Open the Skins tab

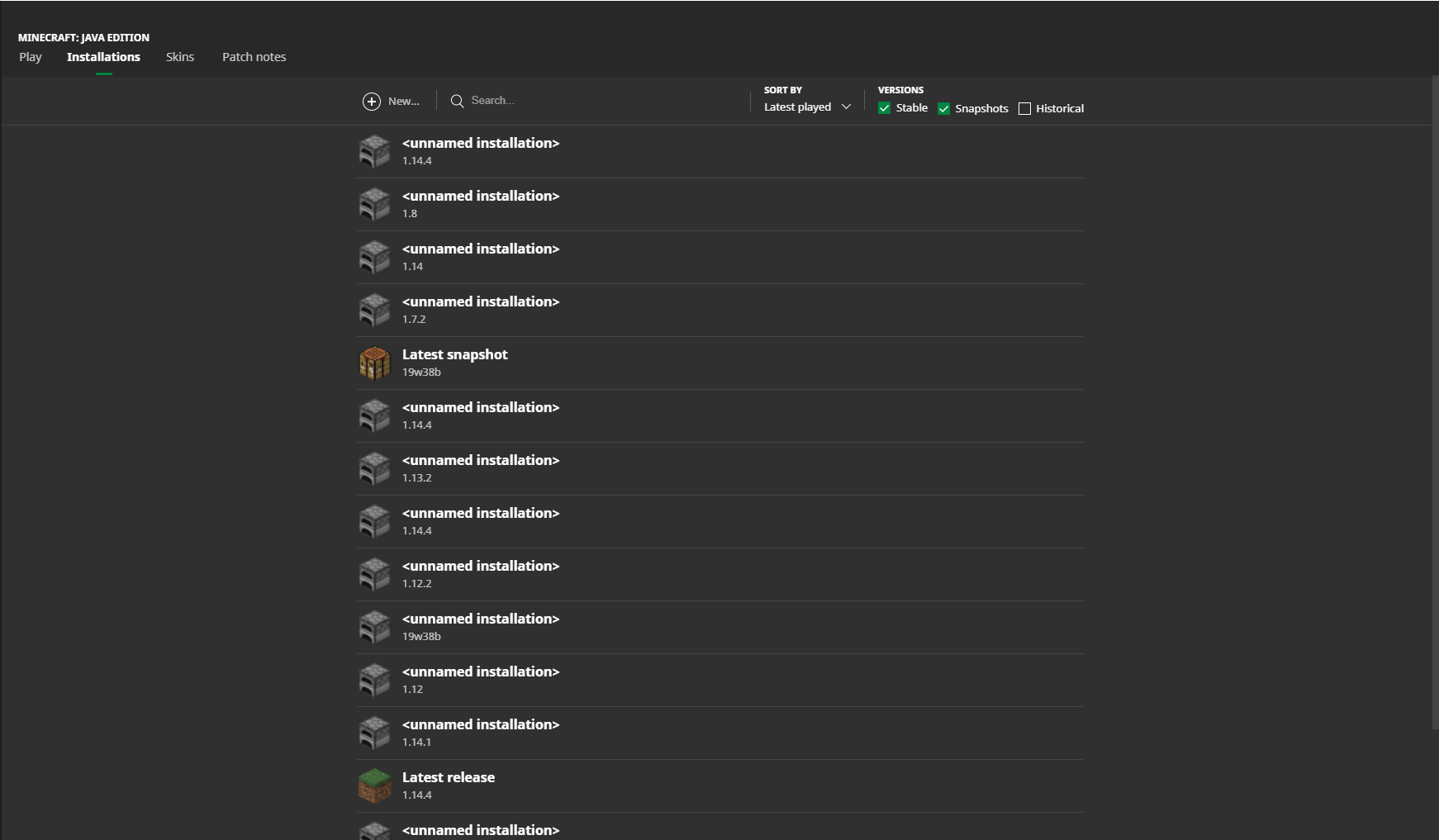click(x=180, y=57)
